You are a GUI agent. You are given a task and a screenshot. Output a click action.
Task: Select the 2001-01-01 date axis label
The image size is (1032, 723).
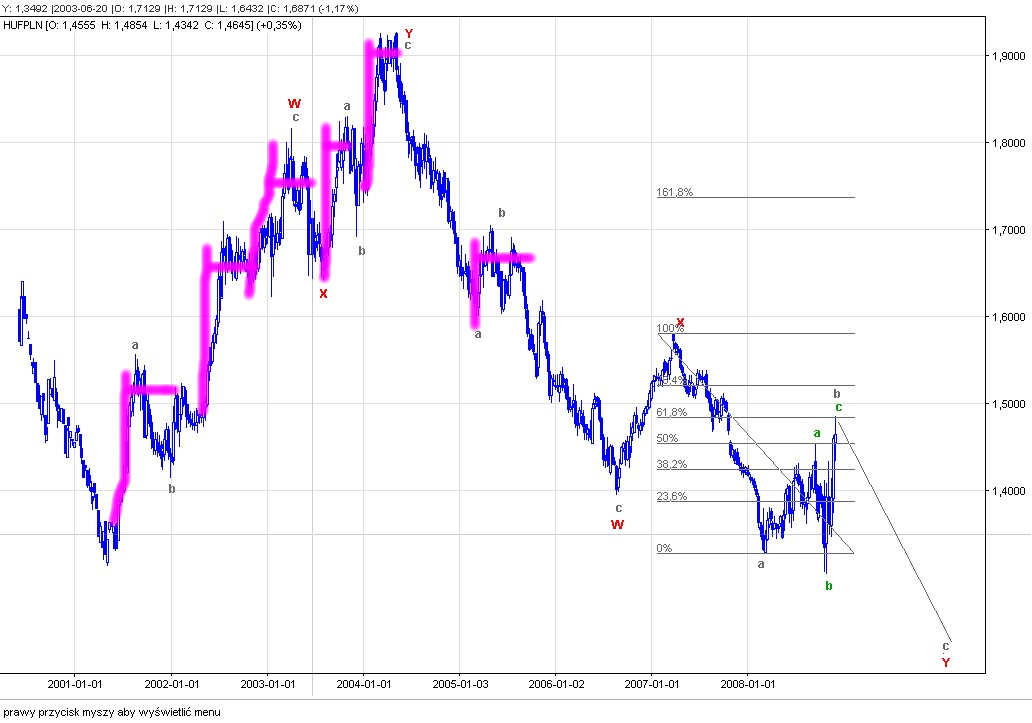pos(74,684)
